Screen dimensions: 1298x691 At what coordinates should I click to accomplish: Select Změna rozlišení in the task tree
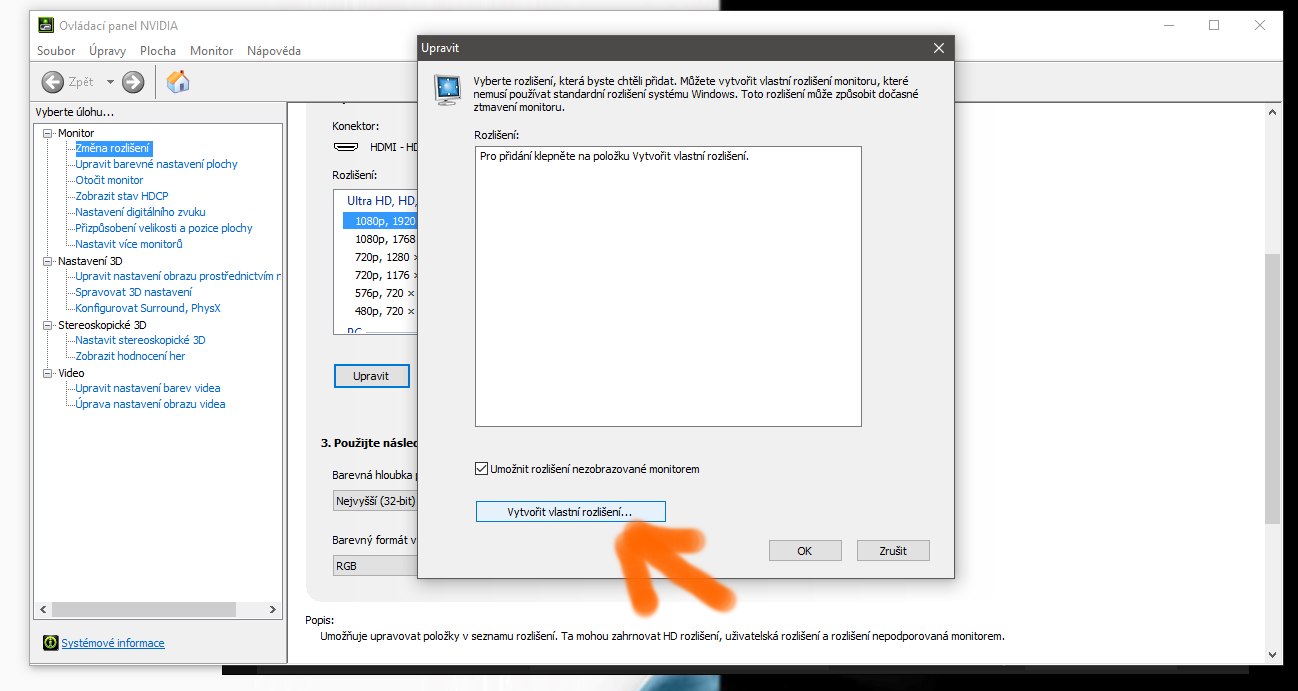click(x=113, y=148)
